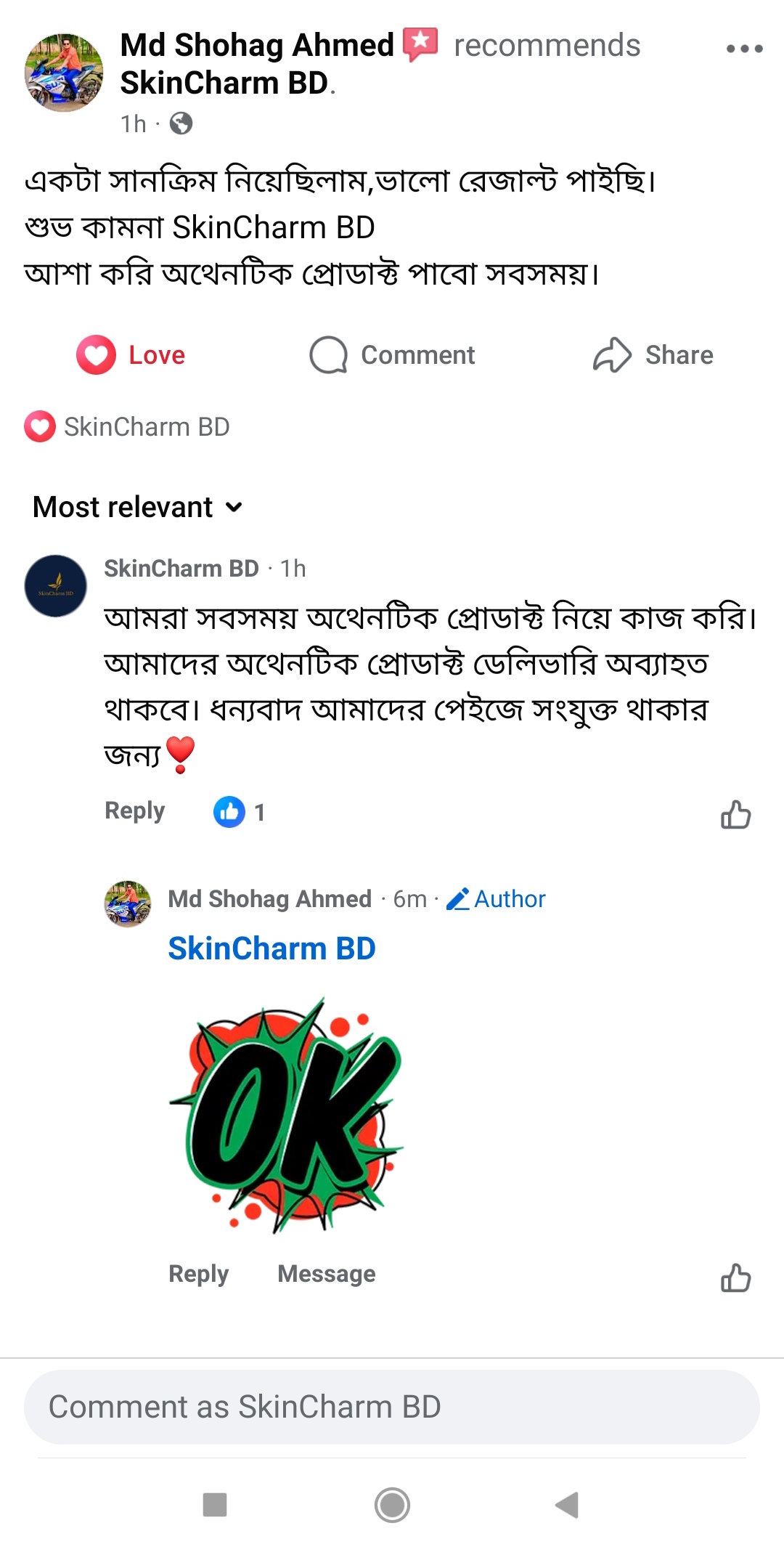784x1552 pixels.
Task: Expand the Most relevant comment sorting dropdown
Action: (x=137, y=507)
